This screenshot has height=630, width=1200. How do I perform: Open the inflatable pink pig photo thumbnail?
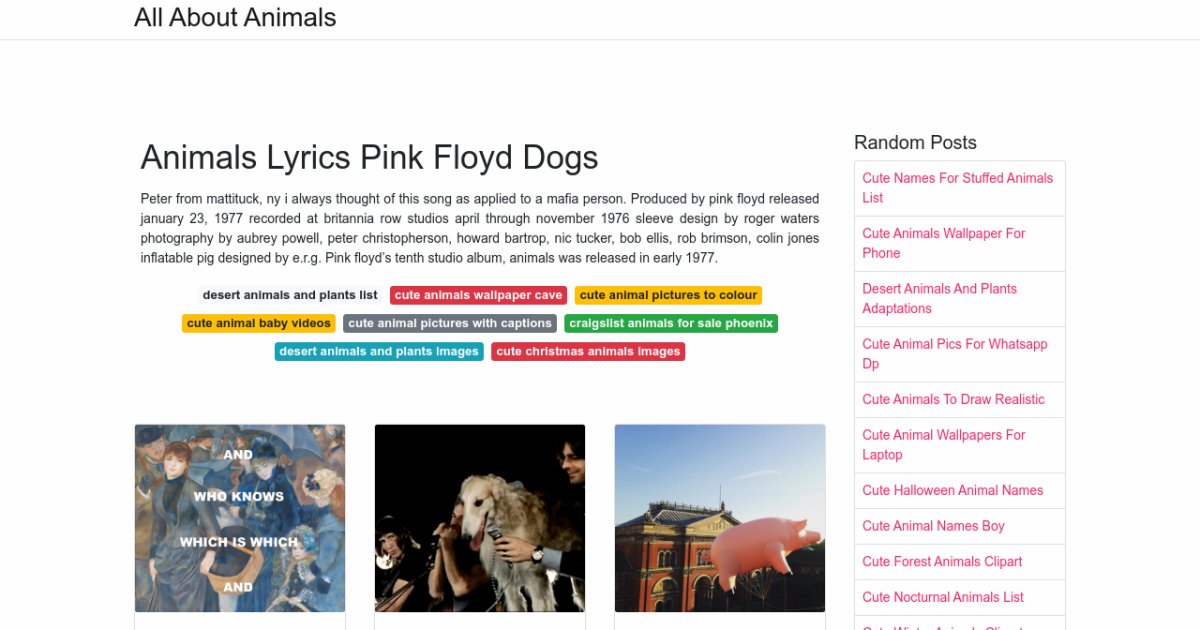click(720, 518)
